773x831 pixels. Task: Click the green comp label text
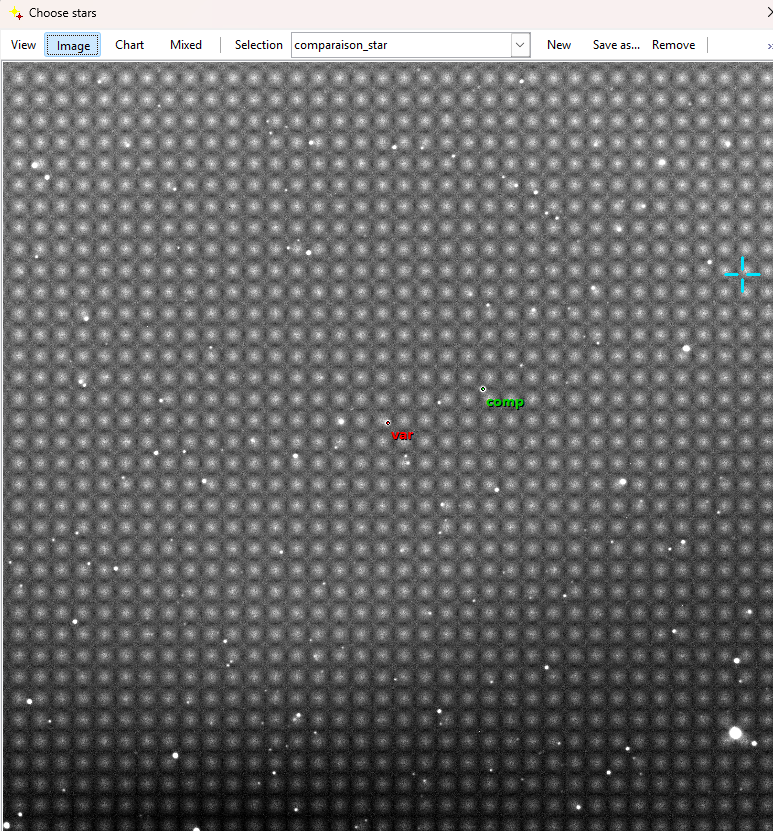(x=505, y=402)
